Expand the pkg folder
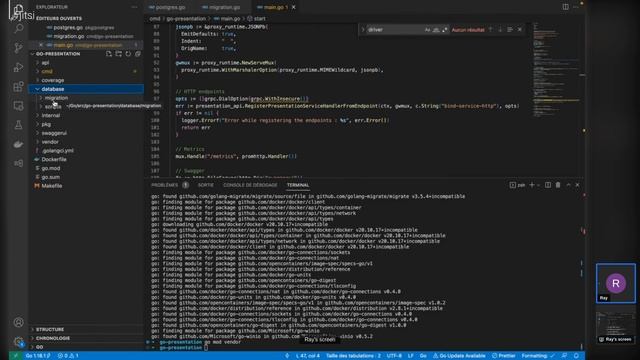The height and width of the screenshot is (360, 640). pyautogui.click(x=46, y=124)
